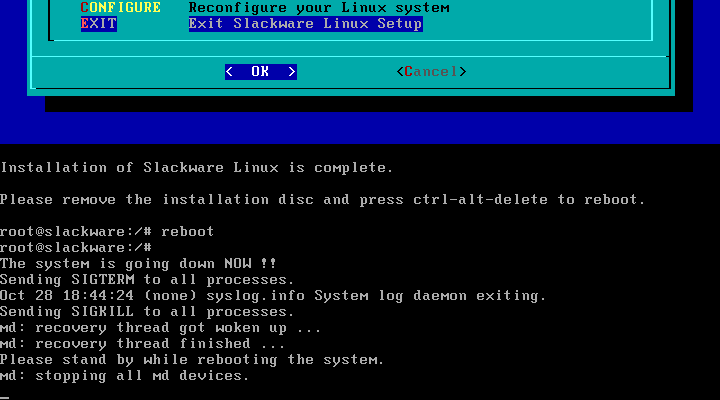Click 'md: recovery thread finished ...' line
The width and height of the screenshot is (720, 400).
pyautogui.click(x=142, y=344)
